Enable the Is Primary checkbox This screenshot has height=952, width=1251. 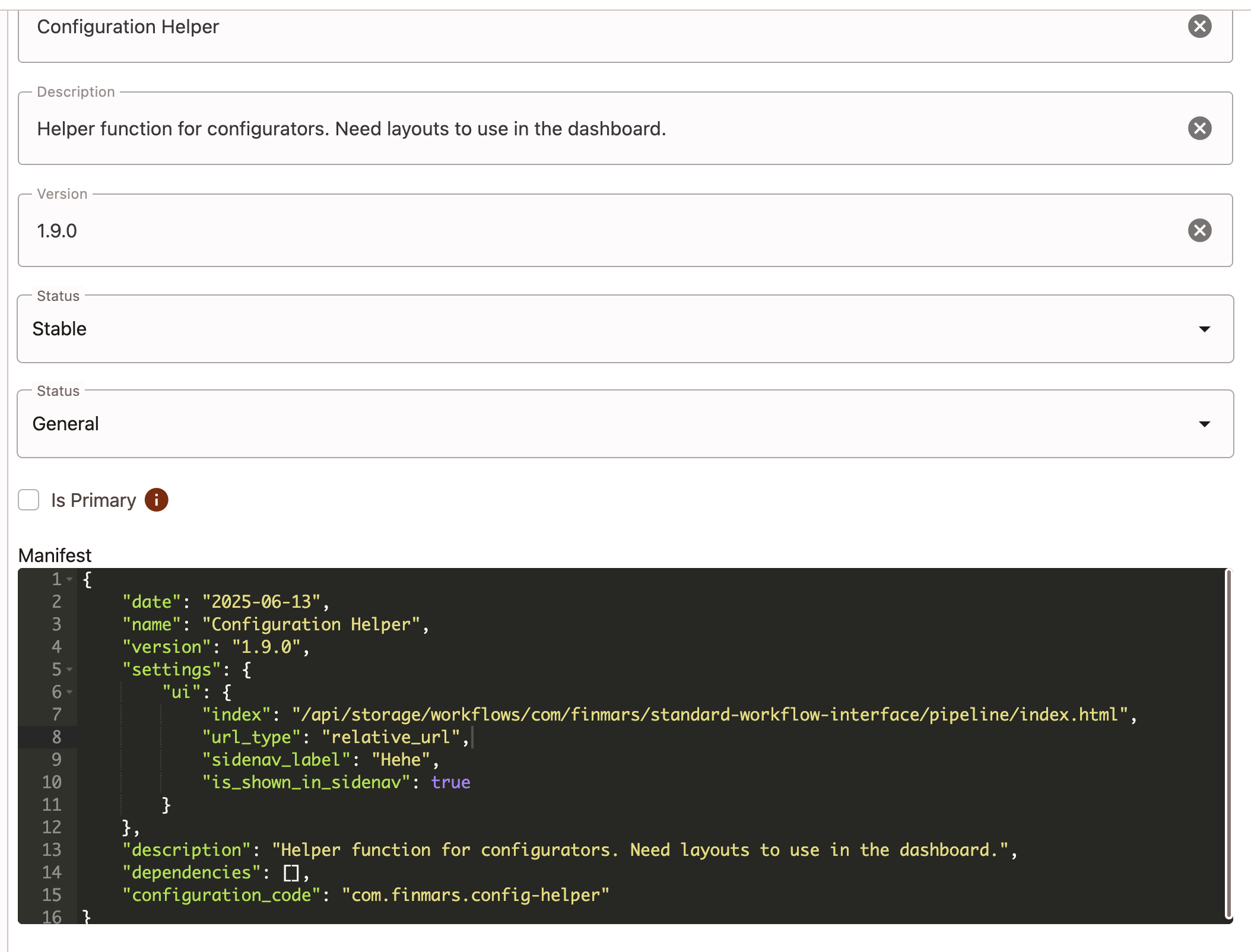(x=28, y=500)
